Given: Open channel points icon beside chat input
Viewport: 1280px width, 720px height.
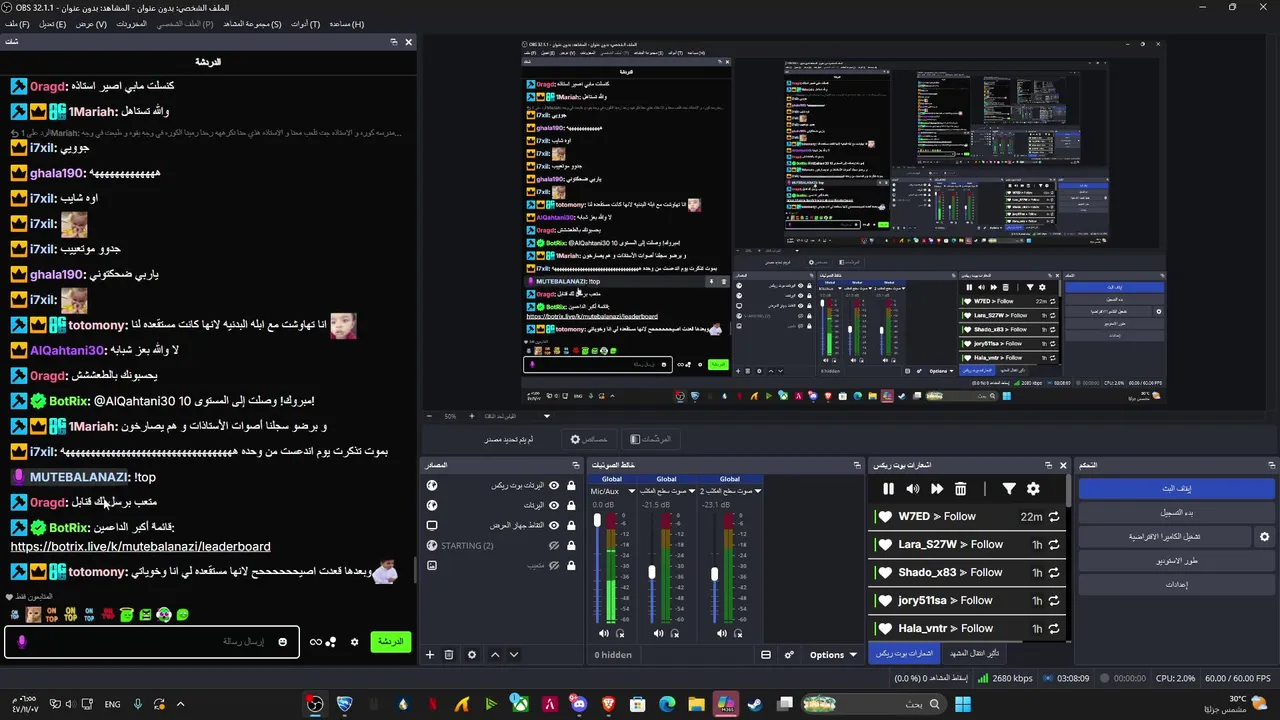Looking at the screenshot, I should click(x=322, y=642).
